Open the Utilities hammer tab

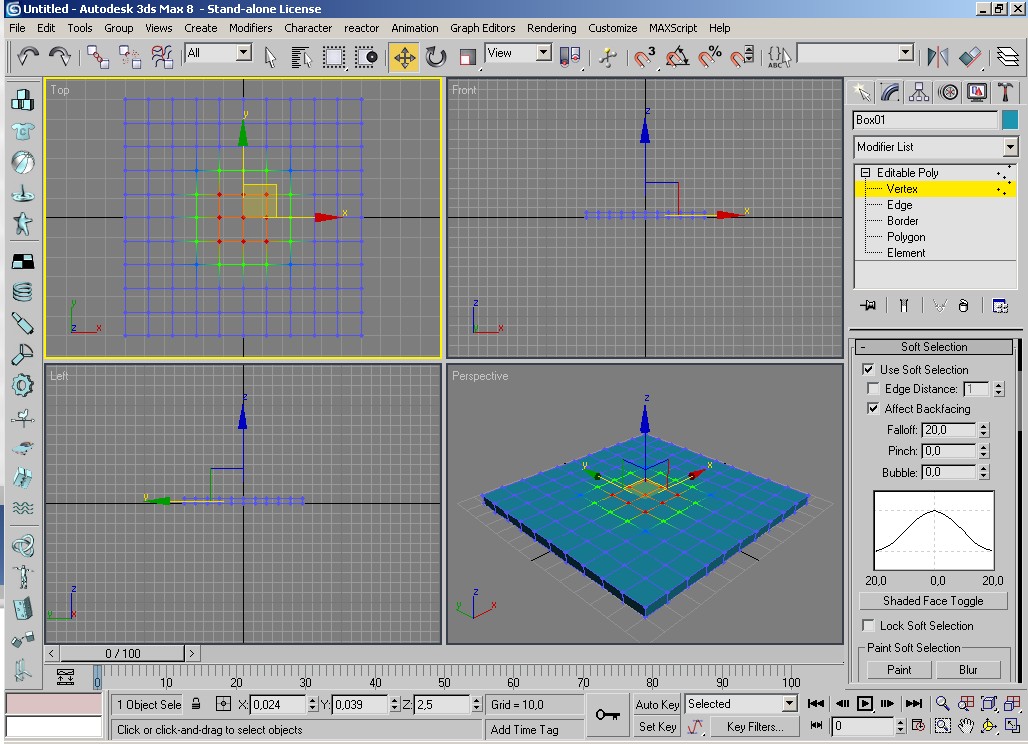coord(1005,92)
